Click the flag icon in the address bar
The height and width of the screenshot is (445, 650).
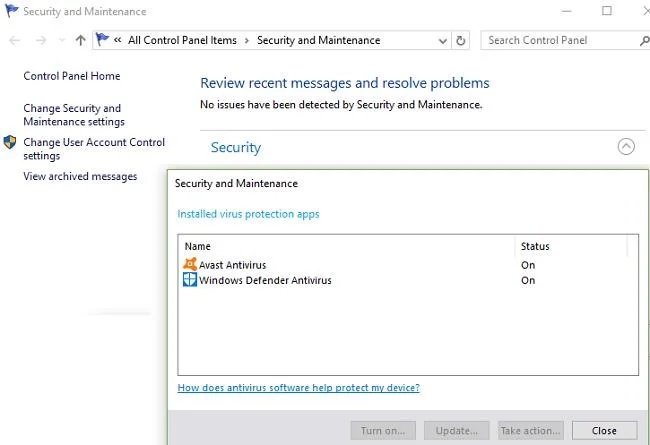(102, 40)
